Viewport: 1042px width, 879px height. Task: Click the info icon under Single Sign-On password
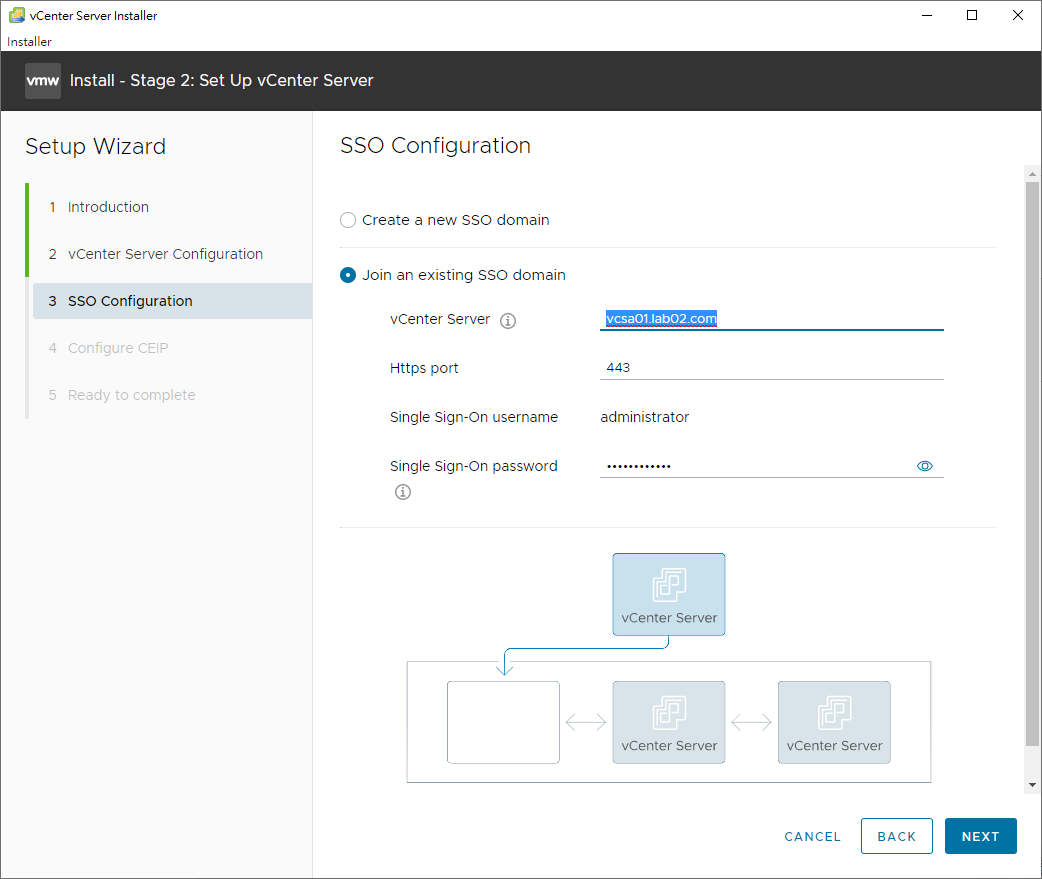403,492
